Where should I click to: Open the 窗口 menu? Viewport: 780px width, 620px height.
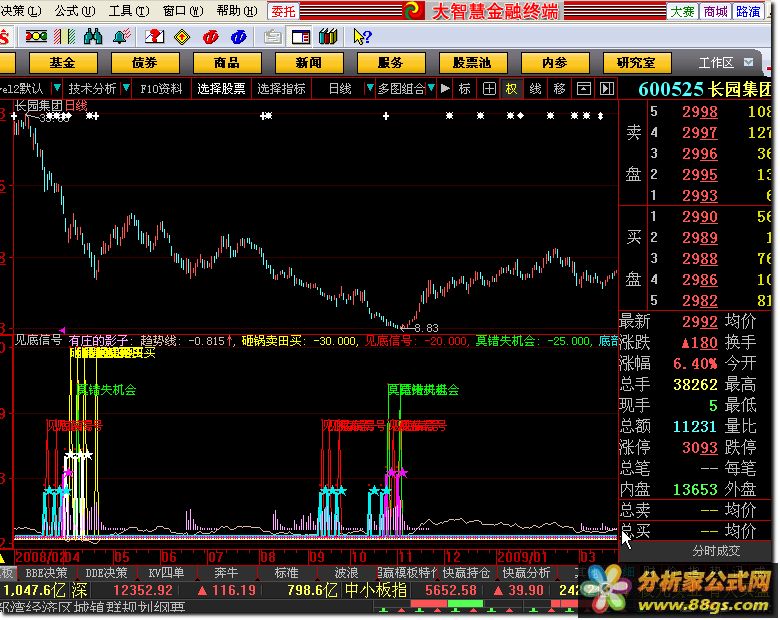tap(183, 10)
